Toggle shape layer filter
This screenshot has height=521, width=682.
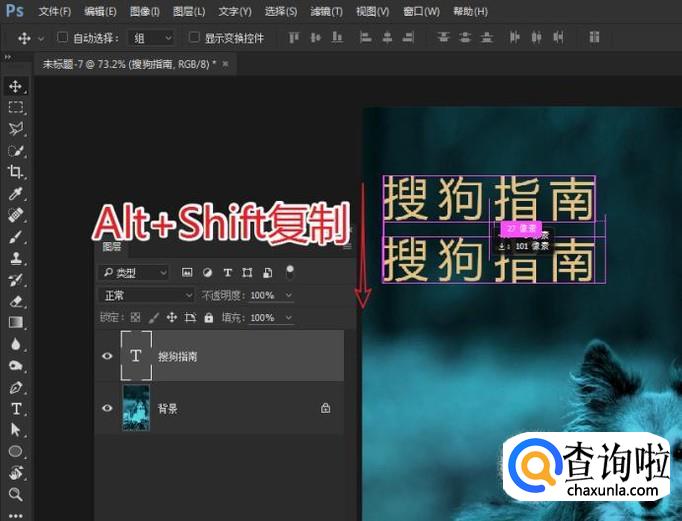pos(247,273)
